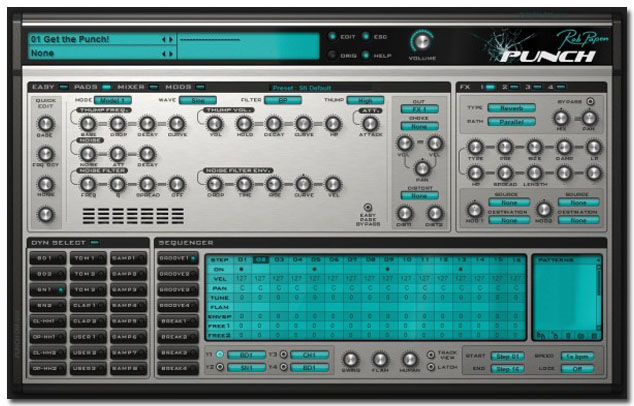
Task: Choose the GROOVE2 pattern button
Action: point(178,274)
